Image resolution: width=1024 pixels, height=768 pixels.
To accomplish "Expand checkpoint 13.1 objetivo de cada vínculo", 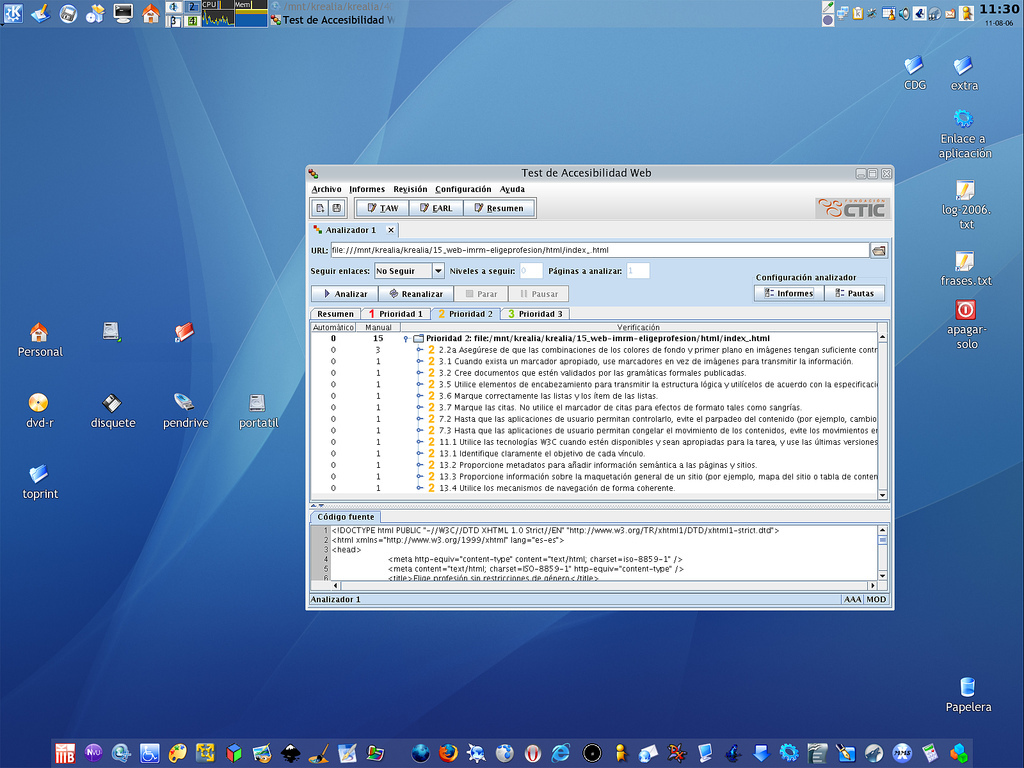I will (420, 454).
